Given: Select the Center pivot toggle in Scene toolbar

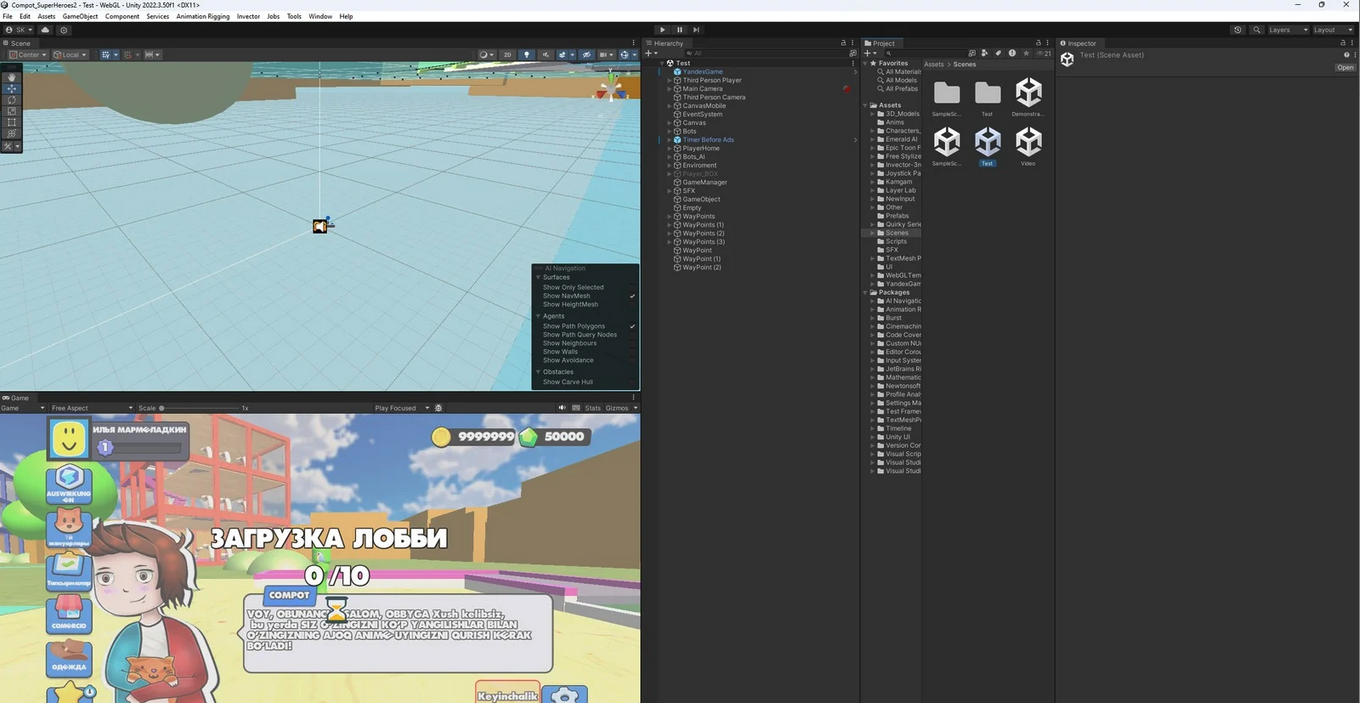Looking at the screenshot, I should (27, 55).
